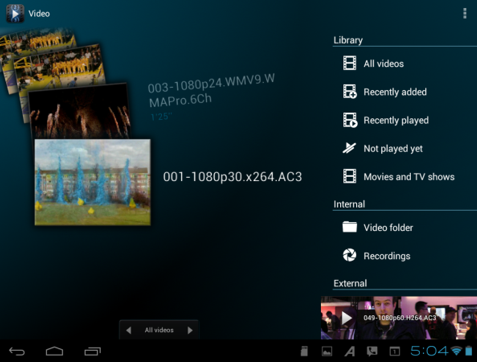Select the All videos library entry

405,63
